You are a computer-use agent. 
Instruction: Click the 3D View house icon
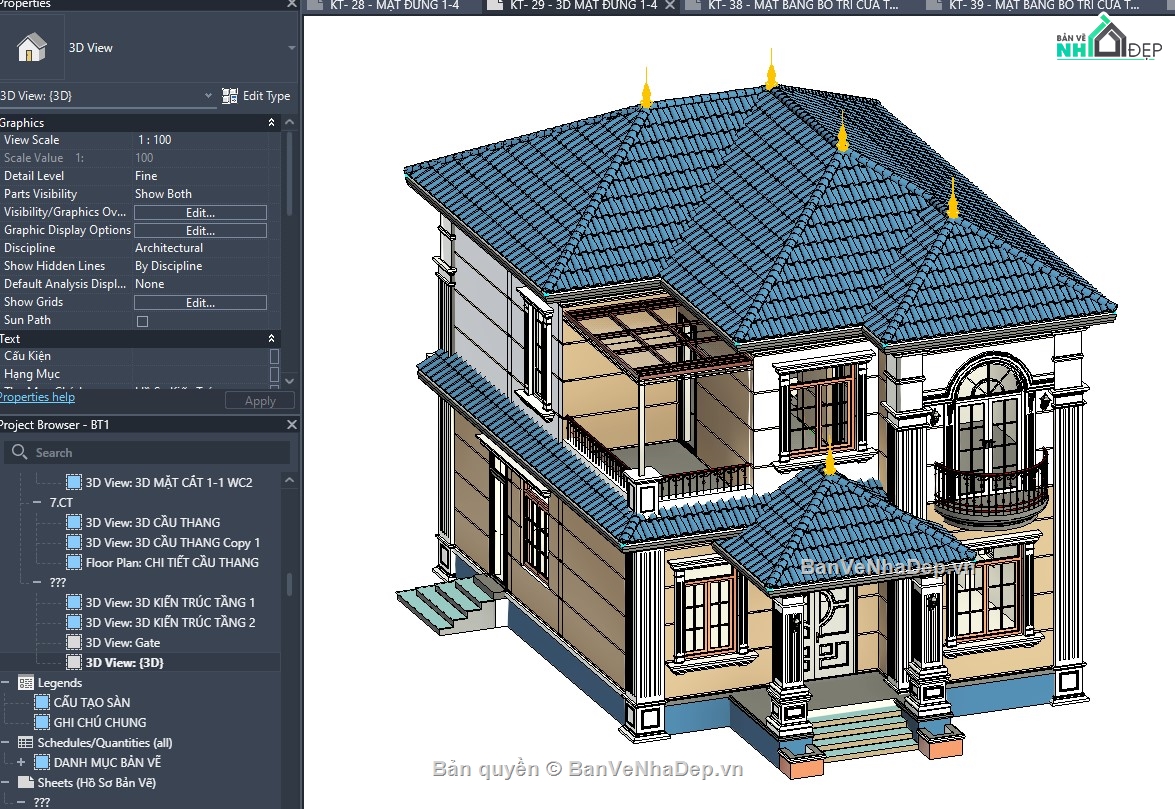(x=31, y=48)
